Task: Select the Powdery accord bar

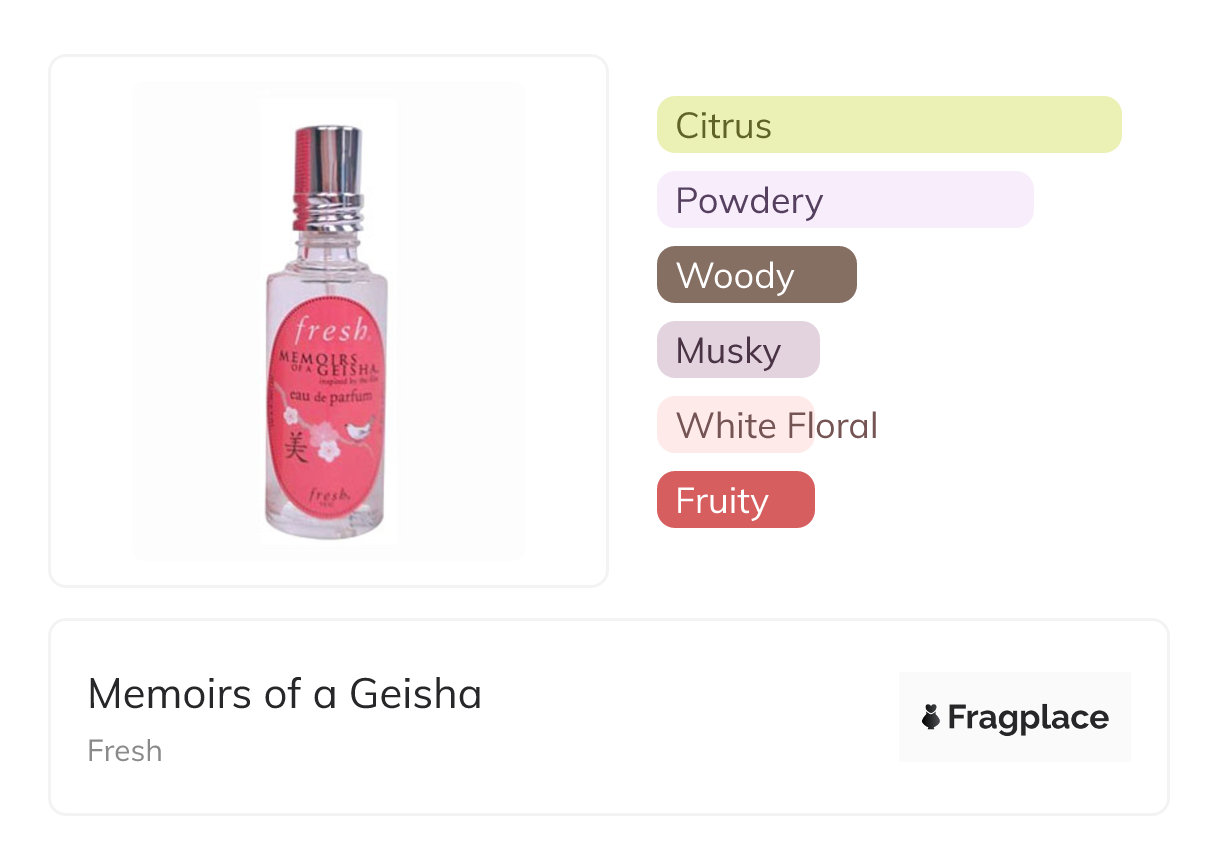Action: (x=844, y=200)
